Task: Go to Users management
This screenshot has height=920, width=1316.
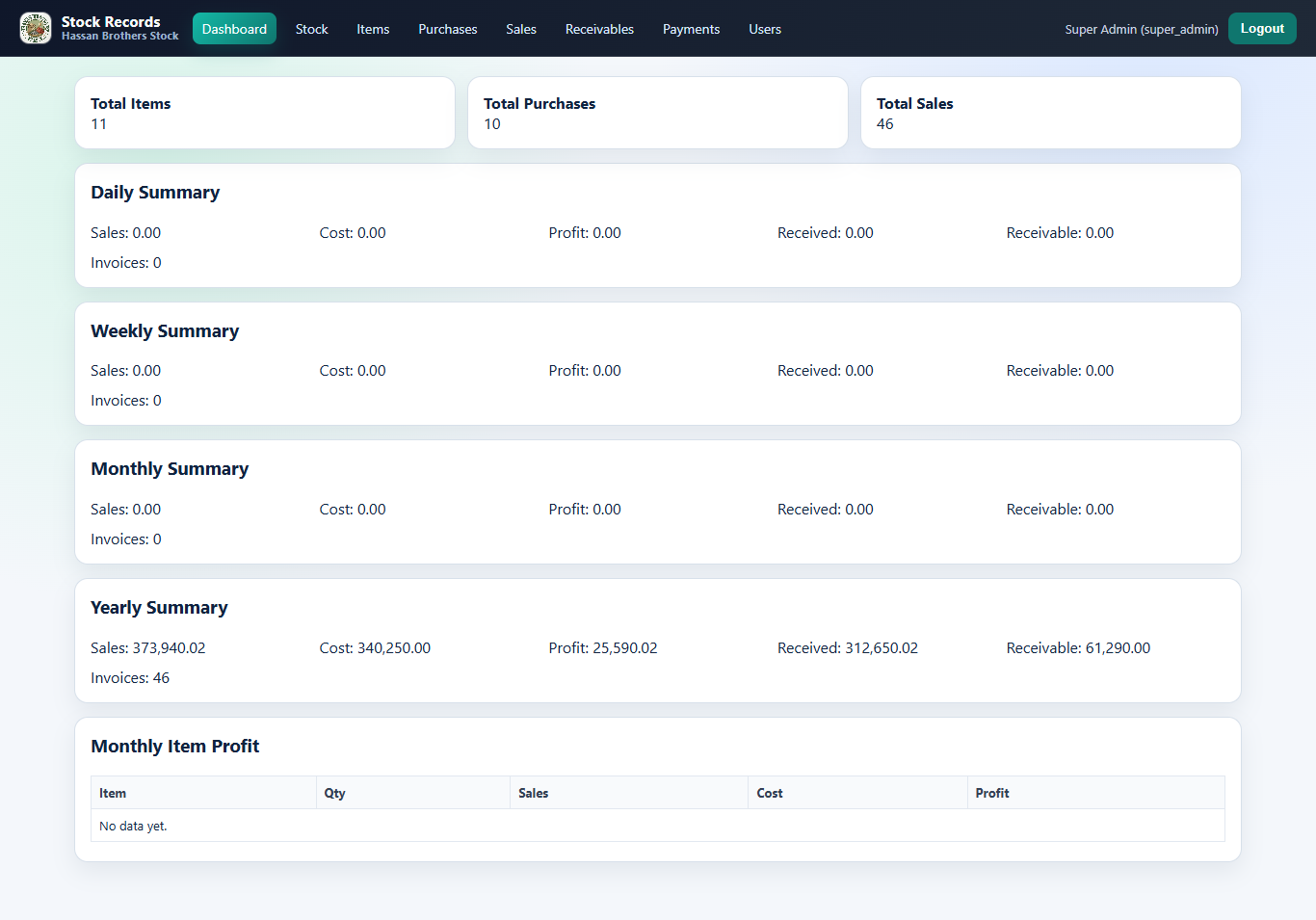Action: pyautogui.click(x=765, y=29)
